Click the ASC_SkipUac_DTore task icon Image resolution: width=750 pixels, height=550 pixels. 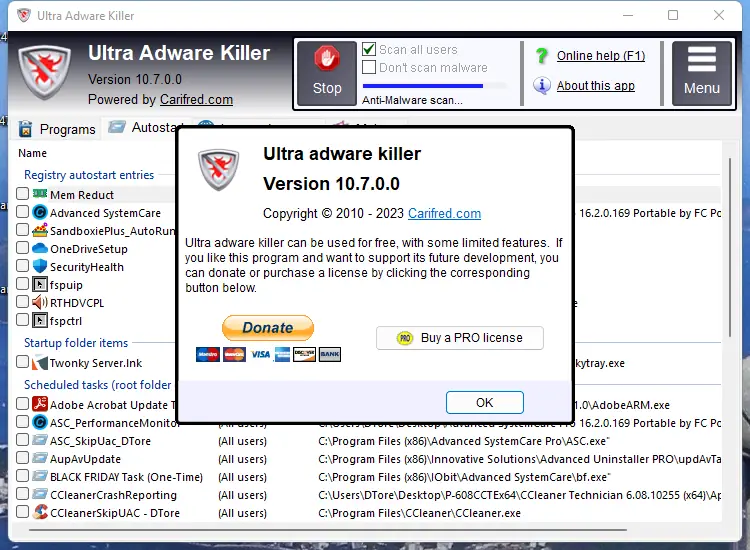[40, 440]
